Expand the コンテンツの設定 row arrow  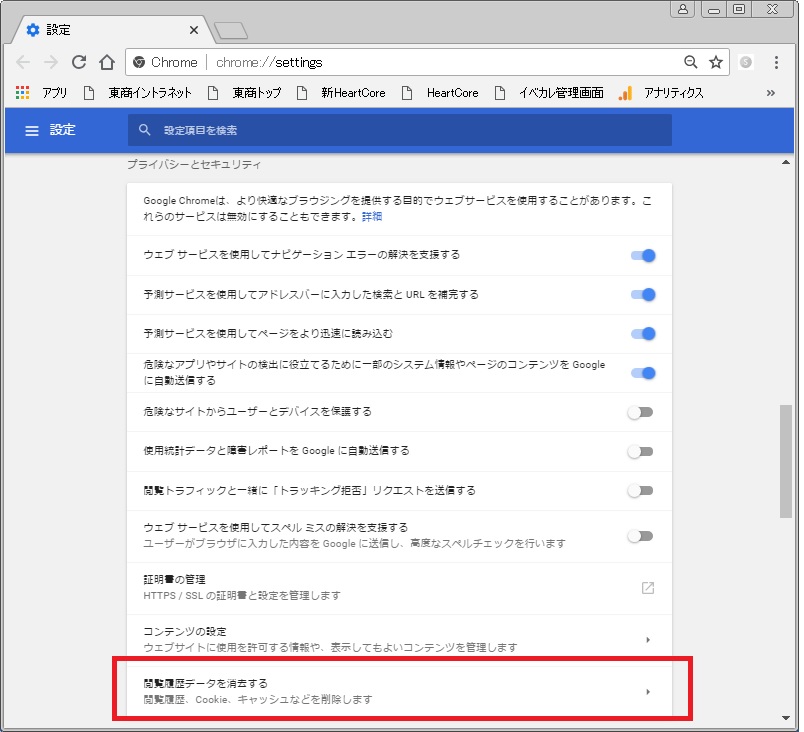pos(647,639)
